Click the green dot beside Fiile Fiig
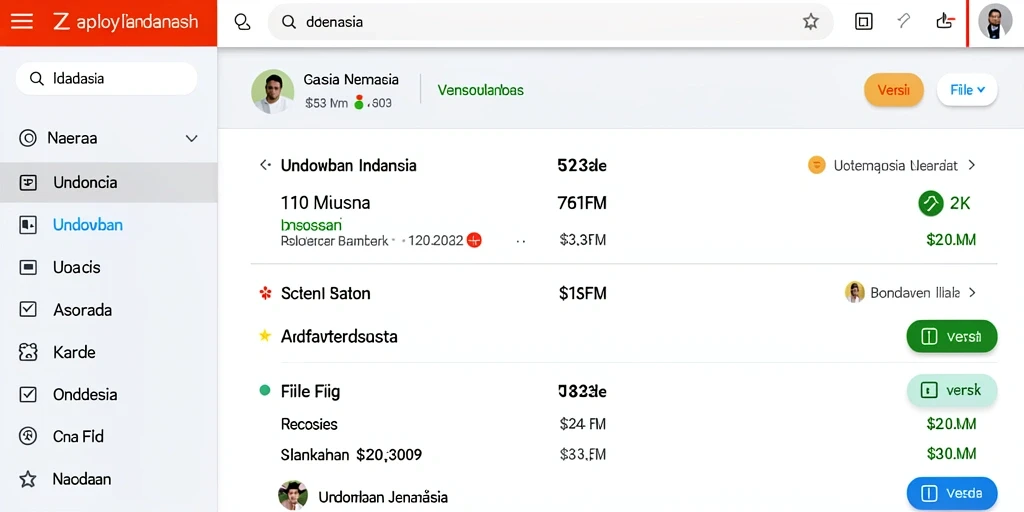 (264, 391)
